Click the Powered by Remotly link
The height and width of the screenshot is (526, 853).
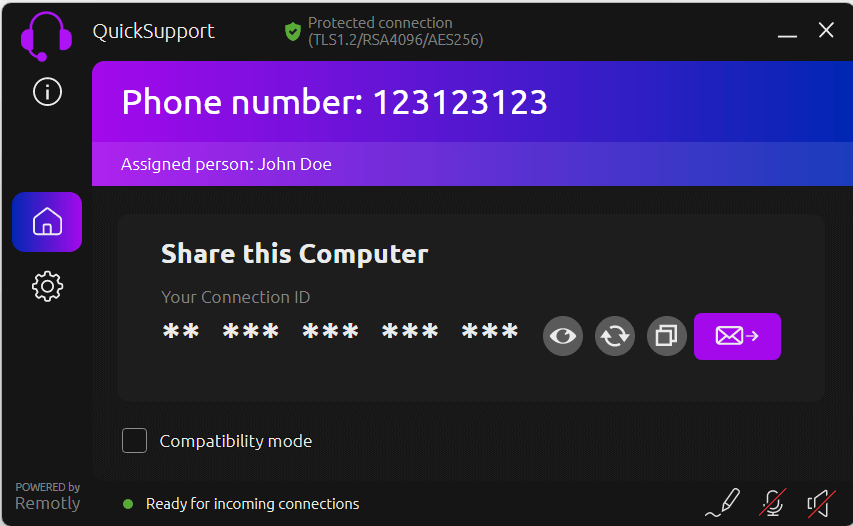pyautogui.click(x=47, y=497)
